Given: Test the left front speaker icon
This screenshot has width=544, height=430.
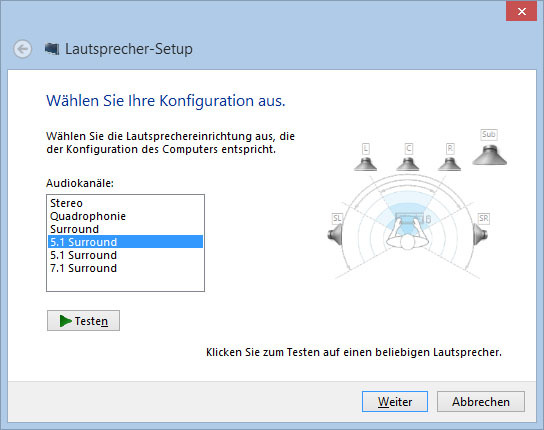Looking at the screenshot, I should (365, 164).
